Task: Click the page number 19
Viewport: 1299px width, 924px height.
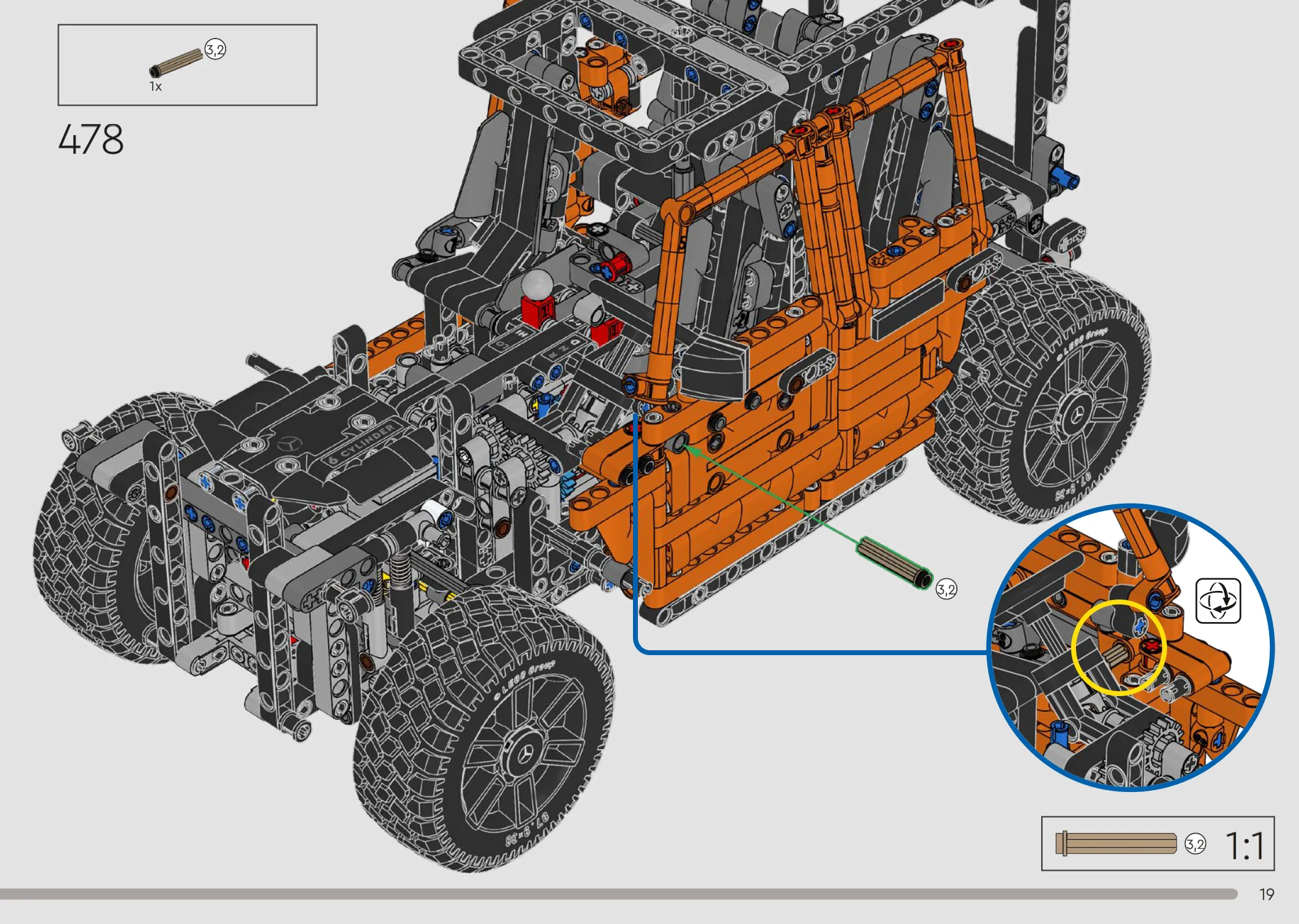Action: 1267,895
